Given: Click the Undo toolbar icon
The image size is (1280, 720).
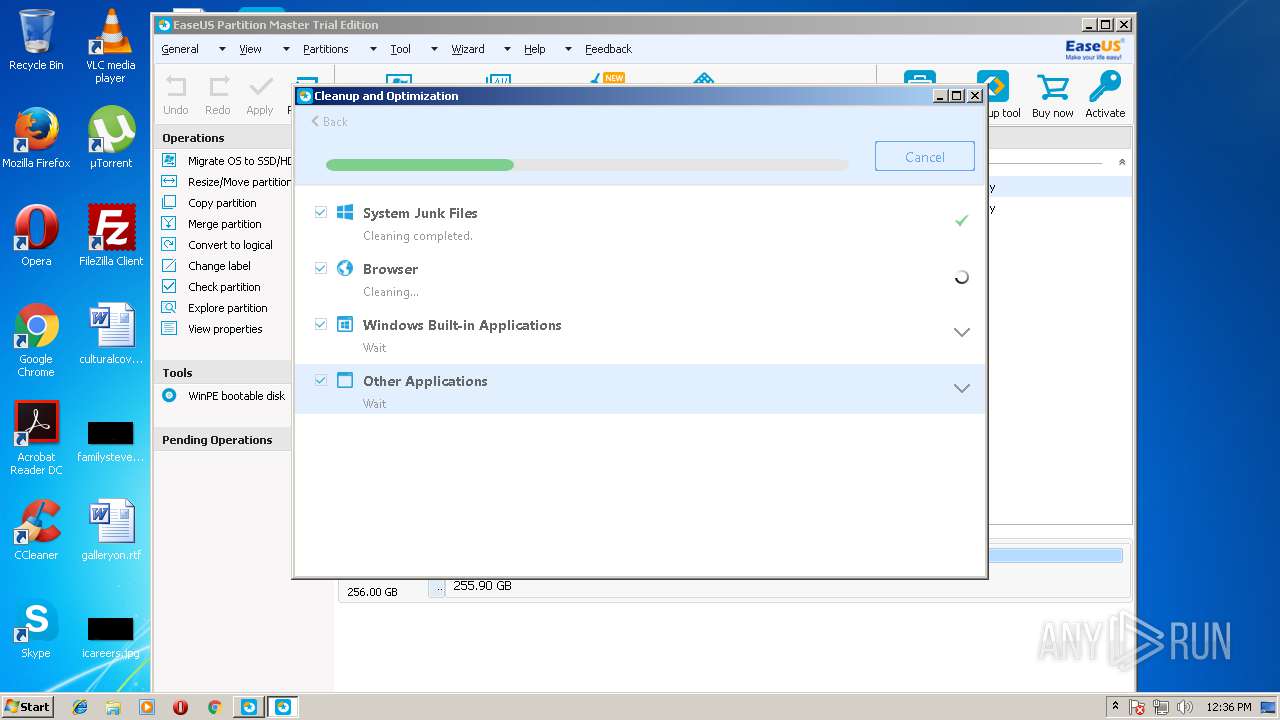Looking at the screenshot, I should tap(176, 87).
